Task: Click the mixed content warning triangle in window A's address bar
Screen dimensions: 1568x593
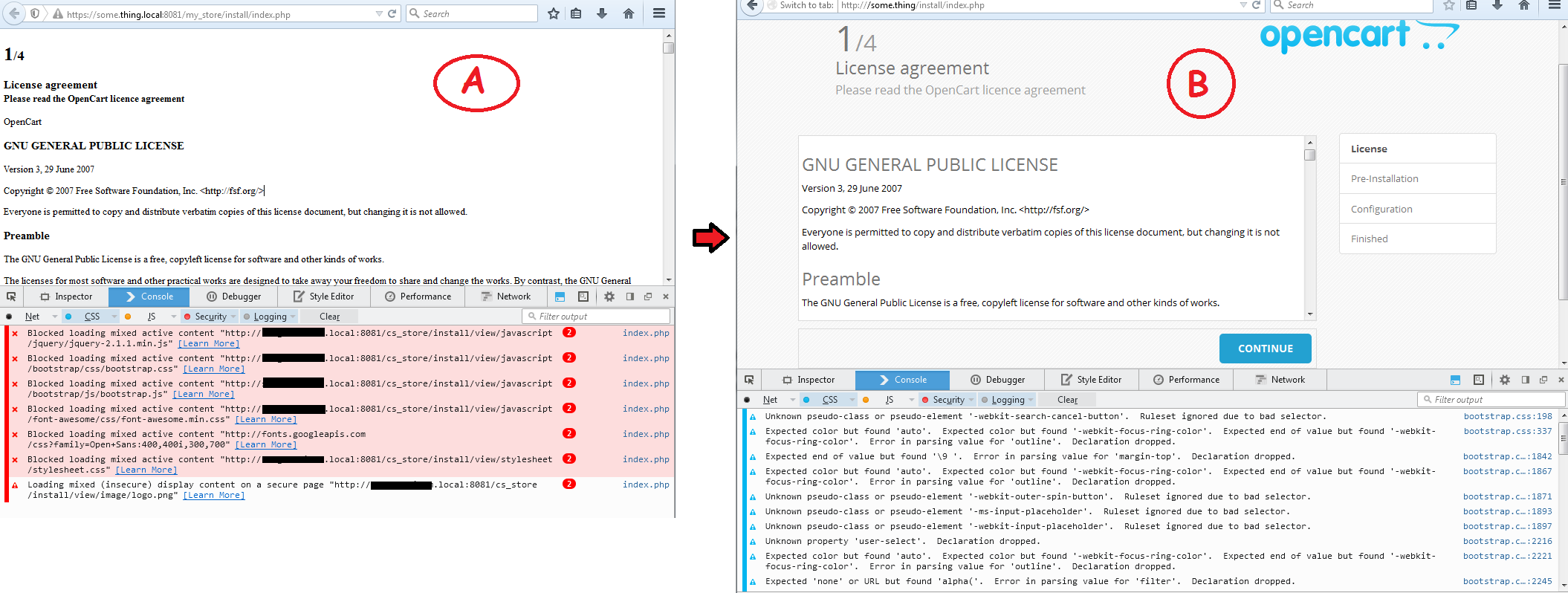Action: (57, 14)
